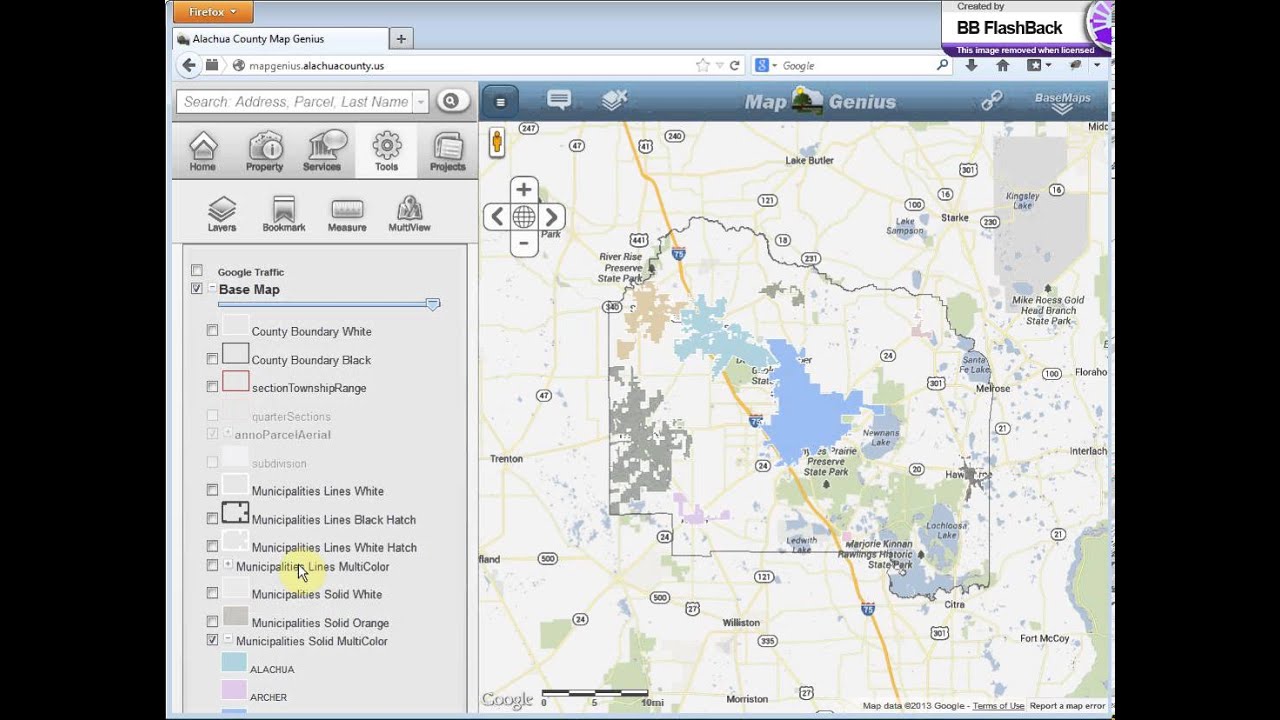Switch to the Projects tab
The height and width of the screenshot is (720, 1280).
point(448,151)
